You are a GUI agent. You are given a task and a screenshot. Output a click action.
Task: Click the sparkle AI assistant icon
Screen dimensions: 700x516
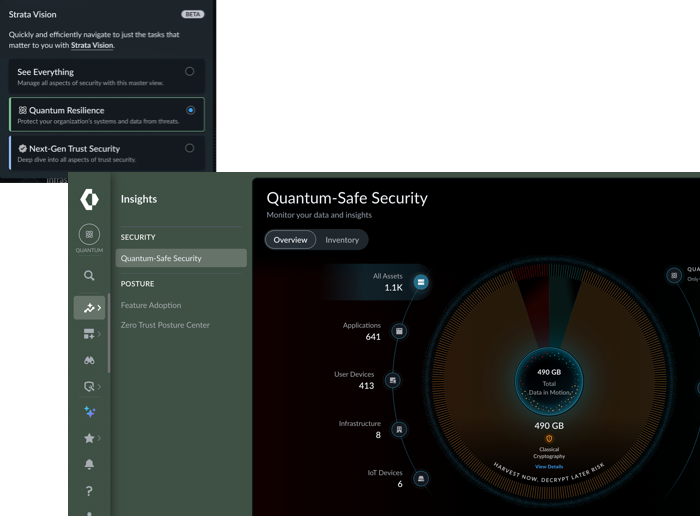pos(89,411)
